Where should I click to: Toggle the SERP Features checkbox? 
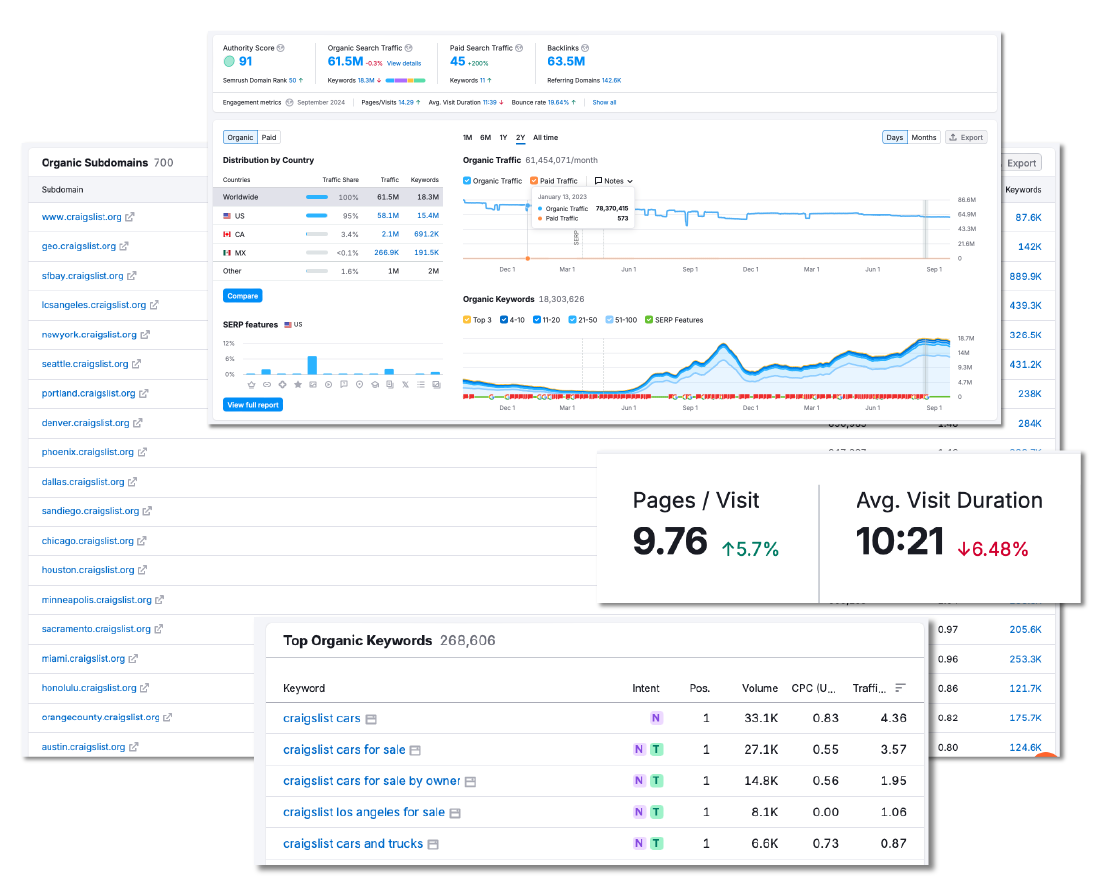[x=649, y=320]
